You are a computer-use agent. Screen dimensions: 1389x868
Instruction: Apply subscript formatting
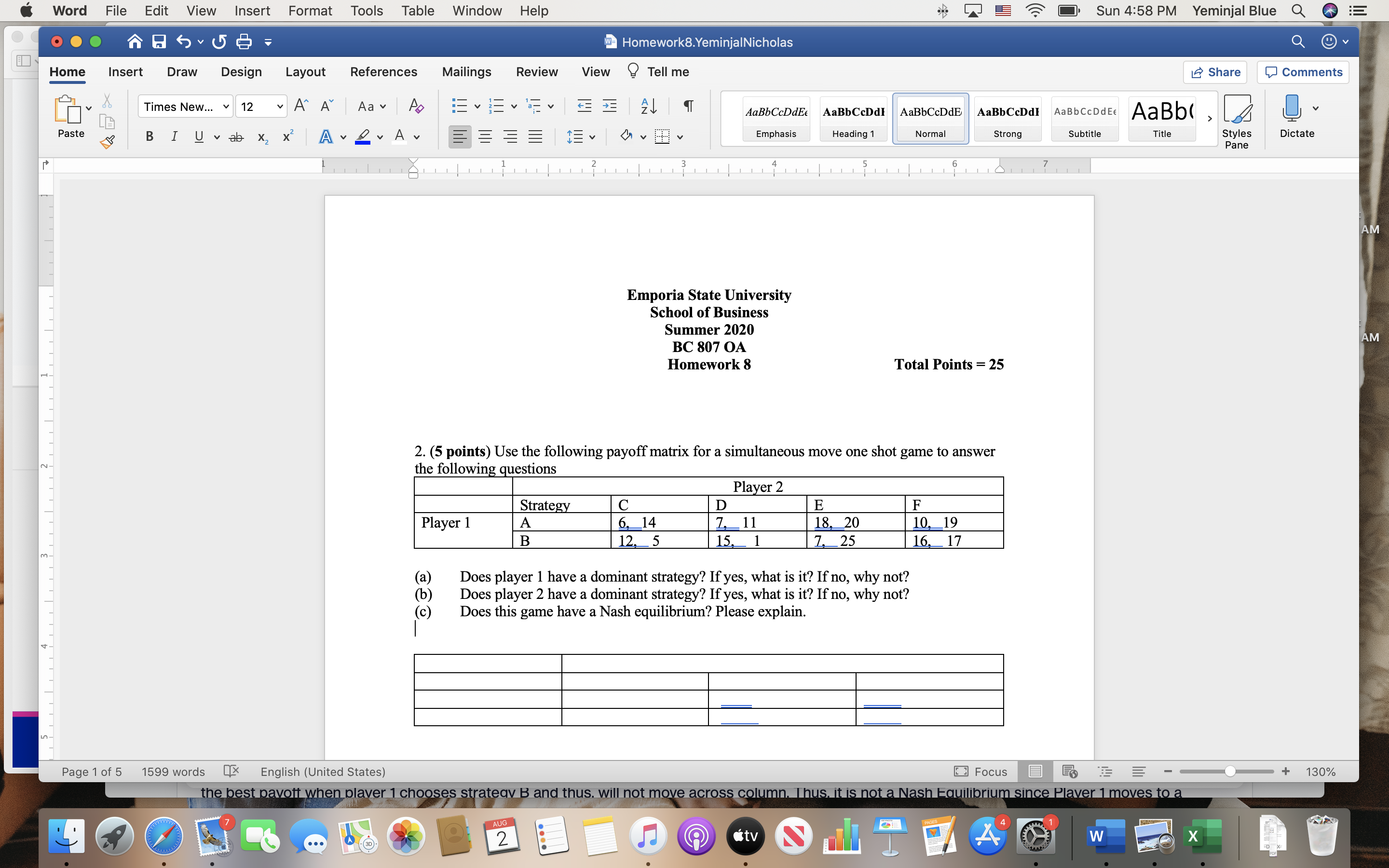(x=262, y=136)
